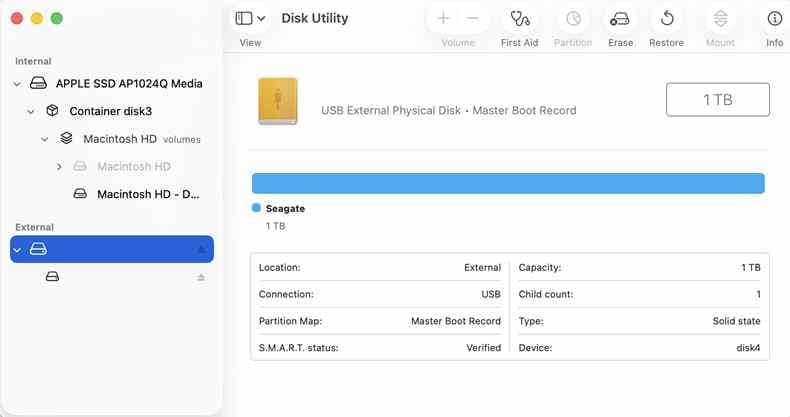The height and width of the screenshot is (417, 790).
Task: Click the blue Seagate partition bar
Action: click(508, 183)
